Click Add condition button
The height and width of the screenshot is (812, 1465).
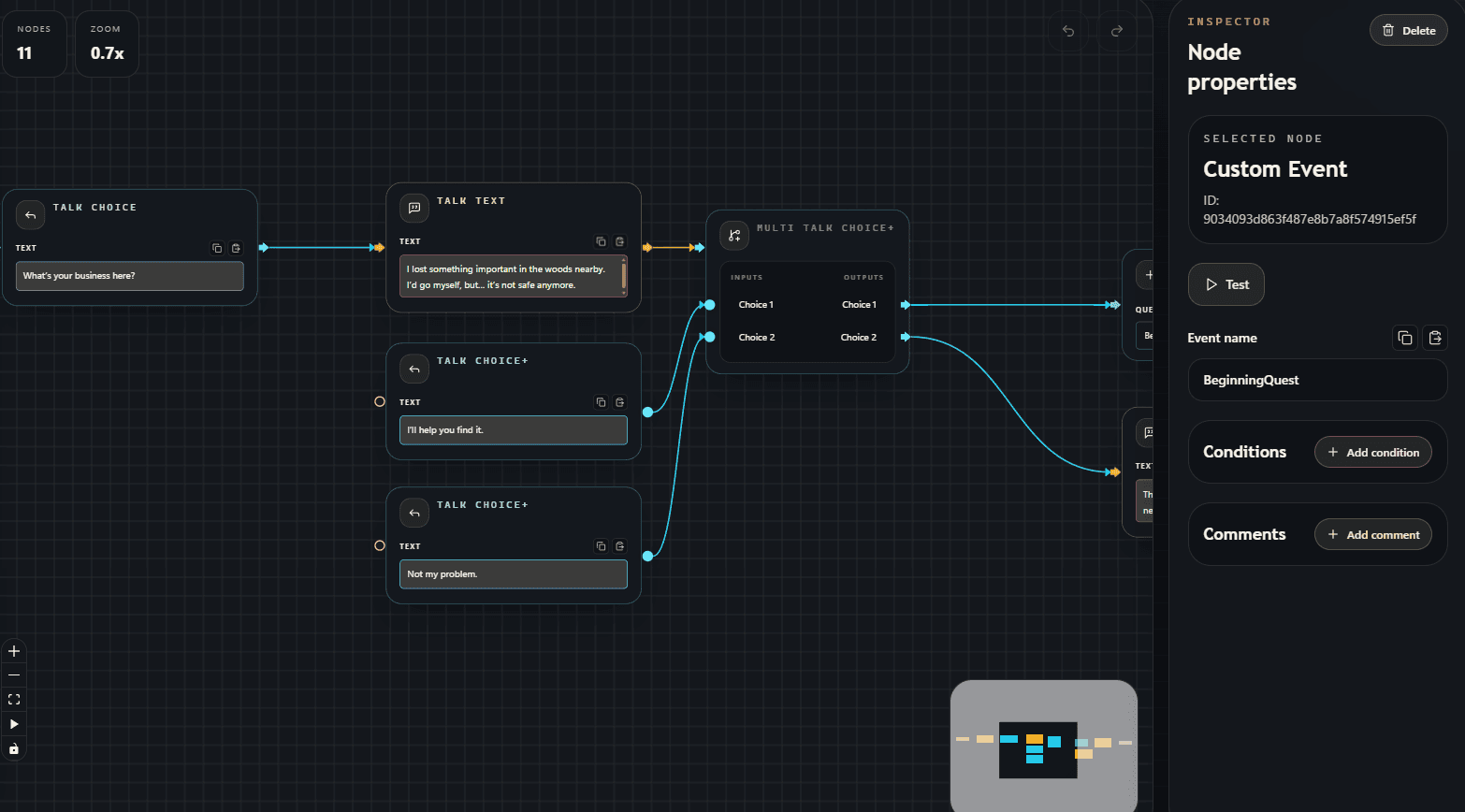(1372, 452)
